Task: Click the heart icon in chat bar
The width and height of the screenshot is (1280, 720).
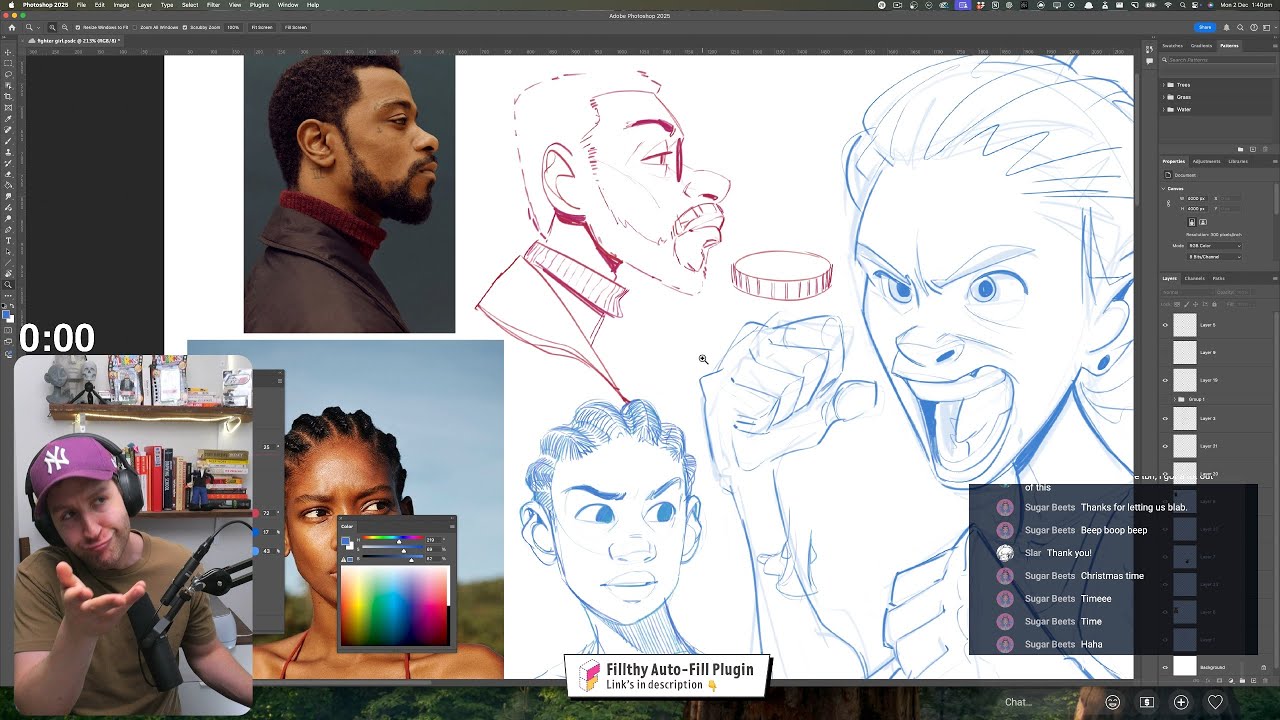Action: pos(1215,702)
